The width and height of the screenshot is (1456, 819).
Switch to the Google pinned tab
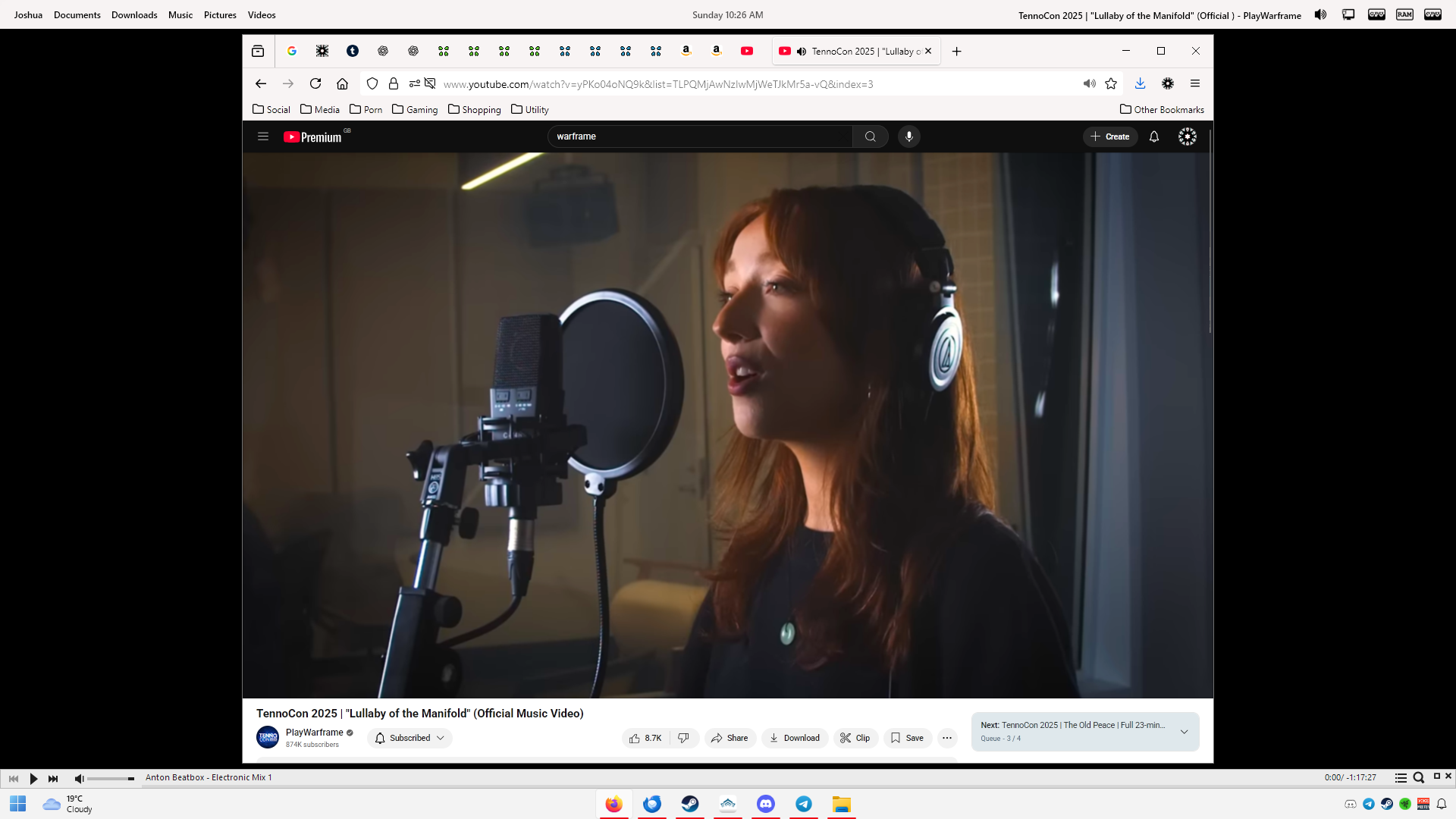point(292,51)
